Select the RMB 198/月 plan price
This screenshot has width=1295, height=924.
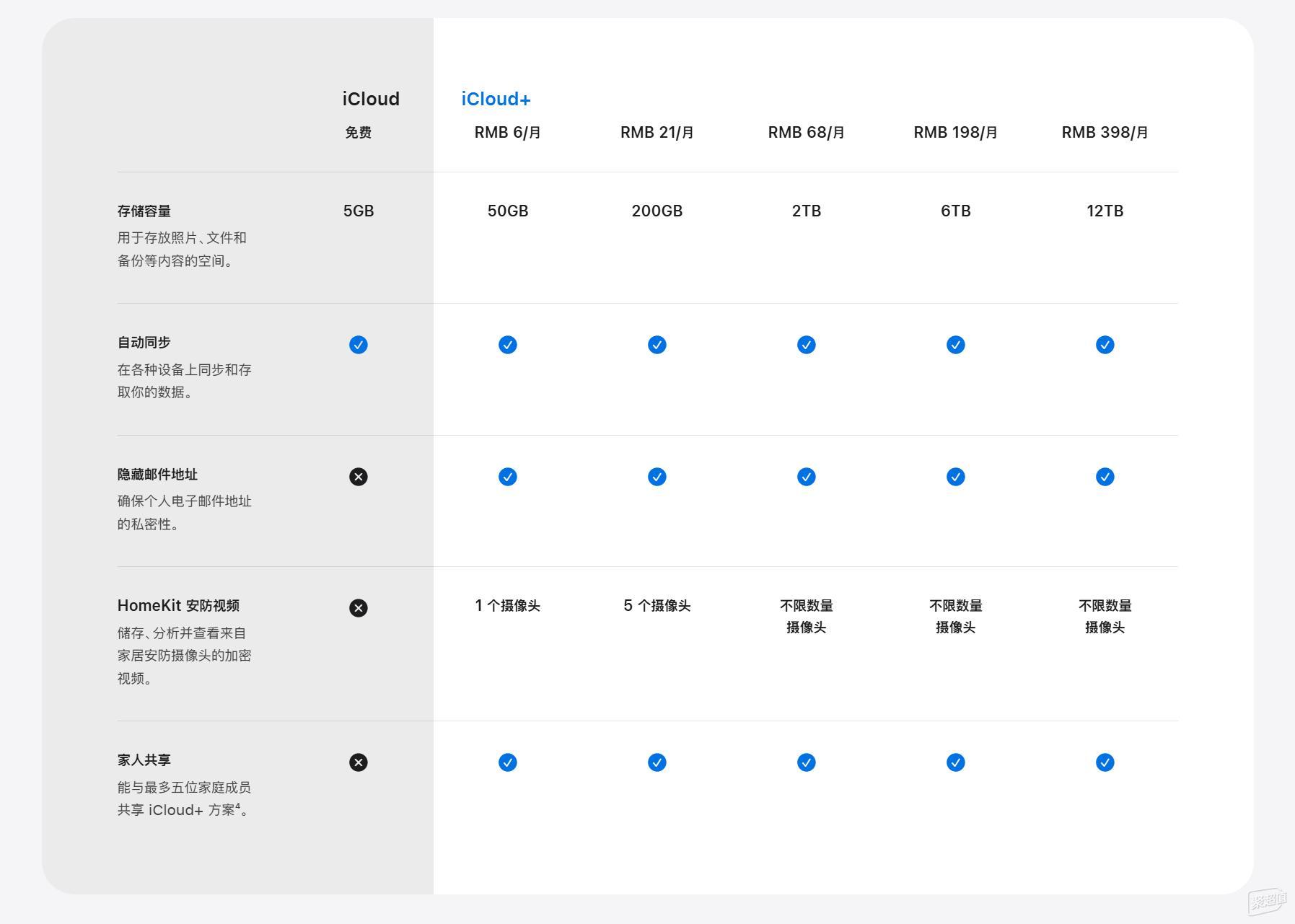pyautogui.click(x=956, y=132)
